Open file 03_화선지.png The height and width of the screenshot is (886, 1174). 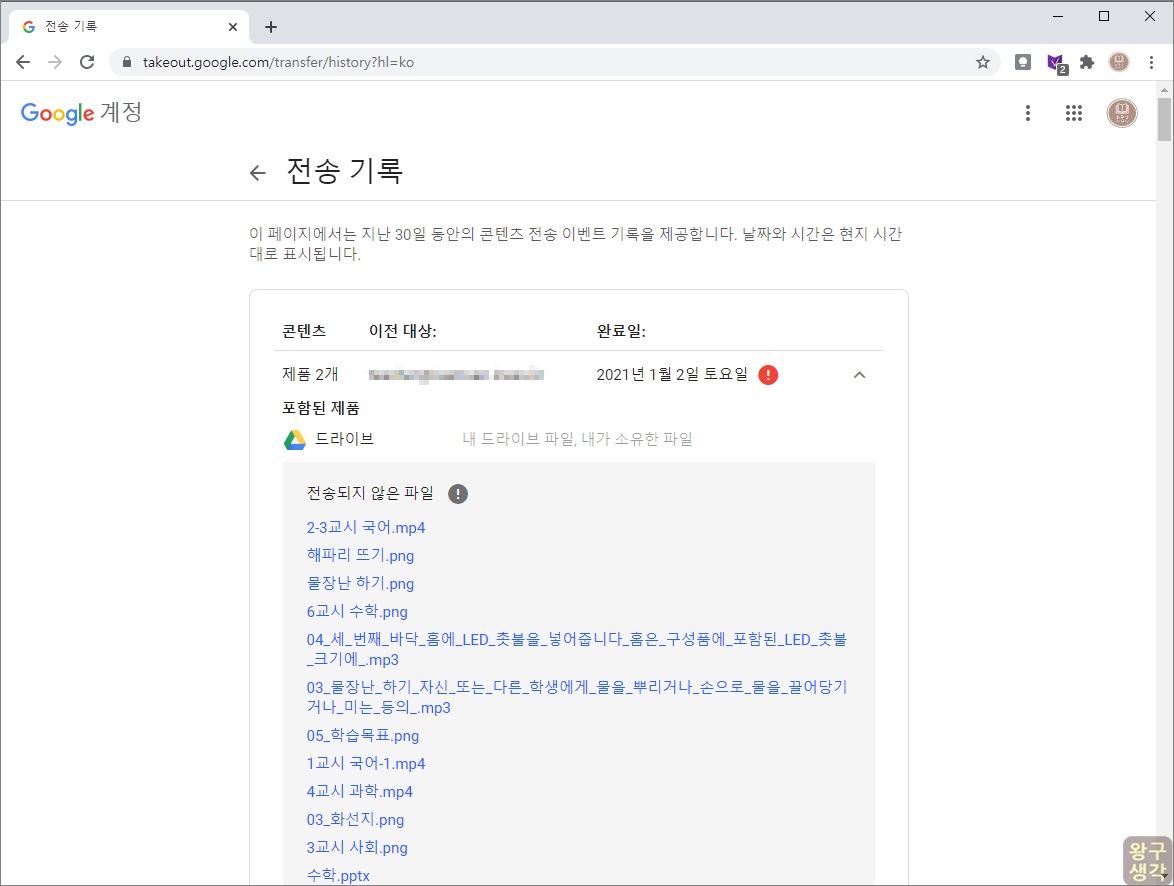(x=355, y=819)
